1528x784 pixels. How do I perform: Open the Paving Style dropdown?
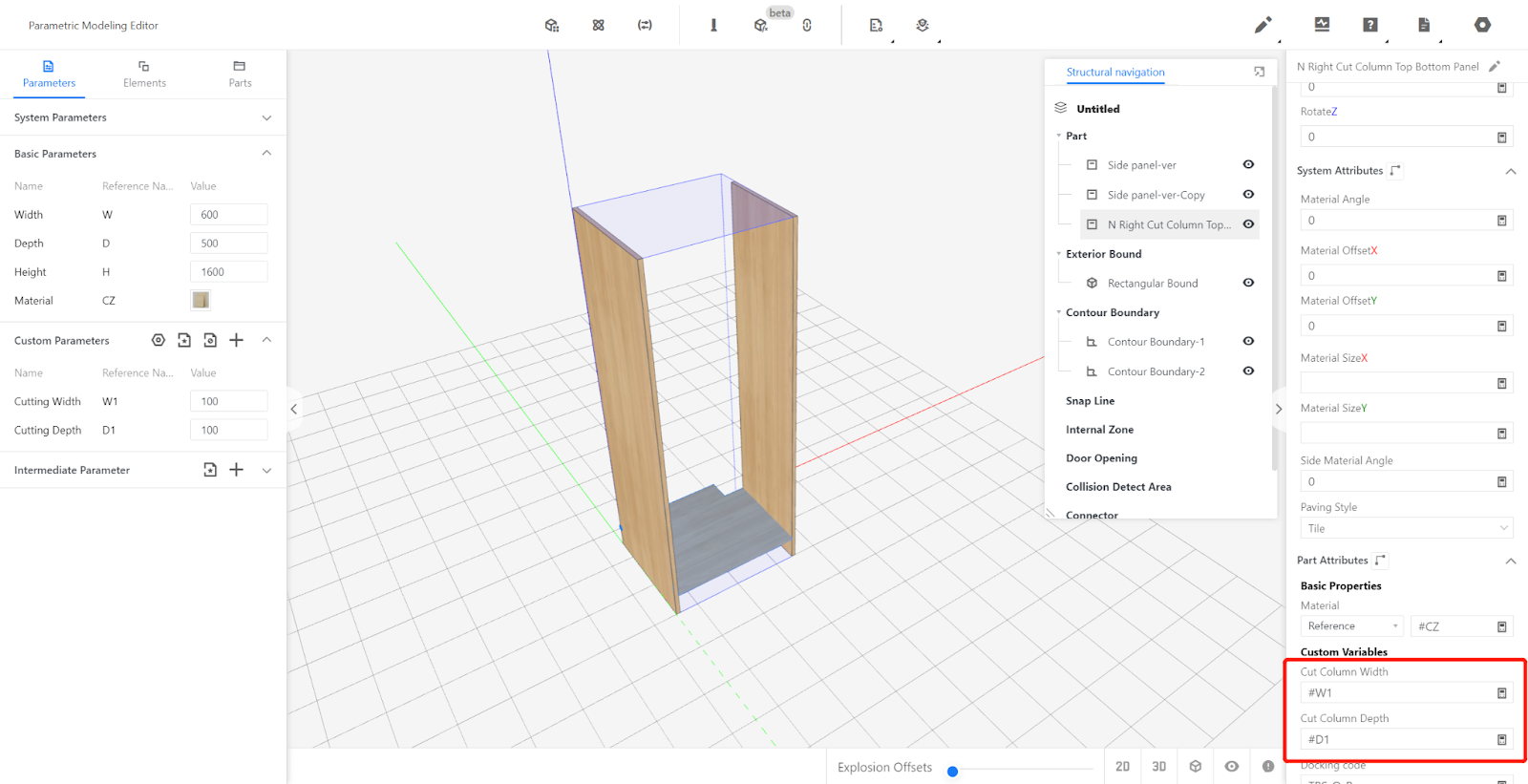[1406, 528]
